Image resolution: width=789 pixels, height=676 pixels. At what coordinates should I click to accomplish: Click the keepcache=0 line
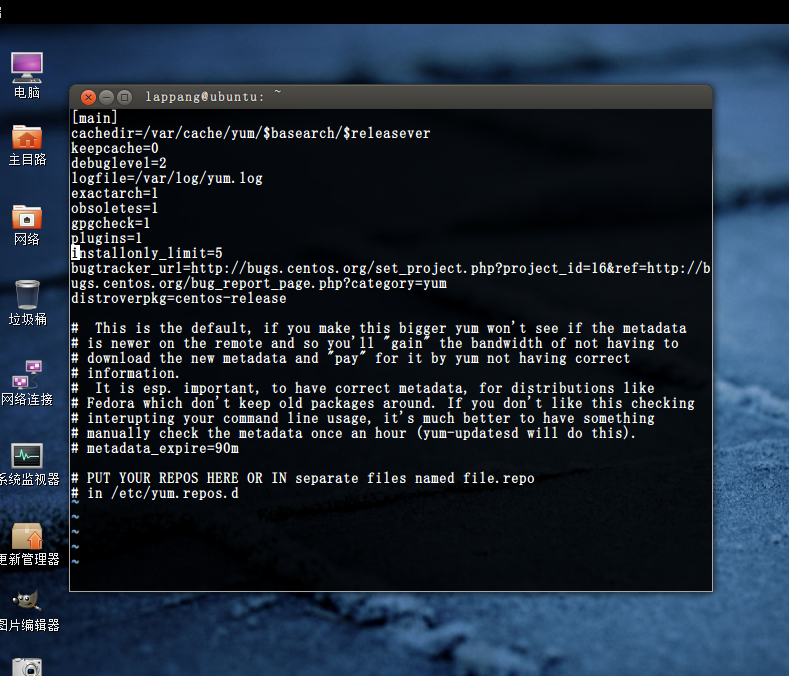[x=115, y=148]
